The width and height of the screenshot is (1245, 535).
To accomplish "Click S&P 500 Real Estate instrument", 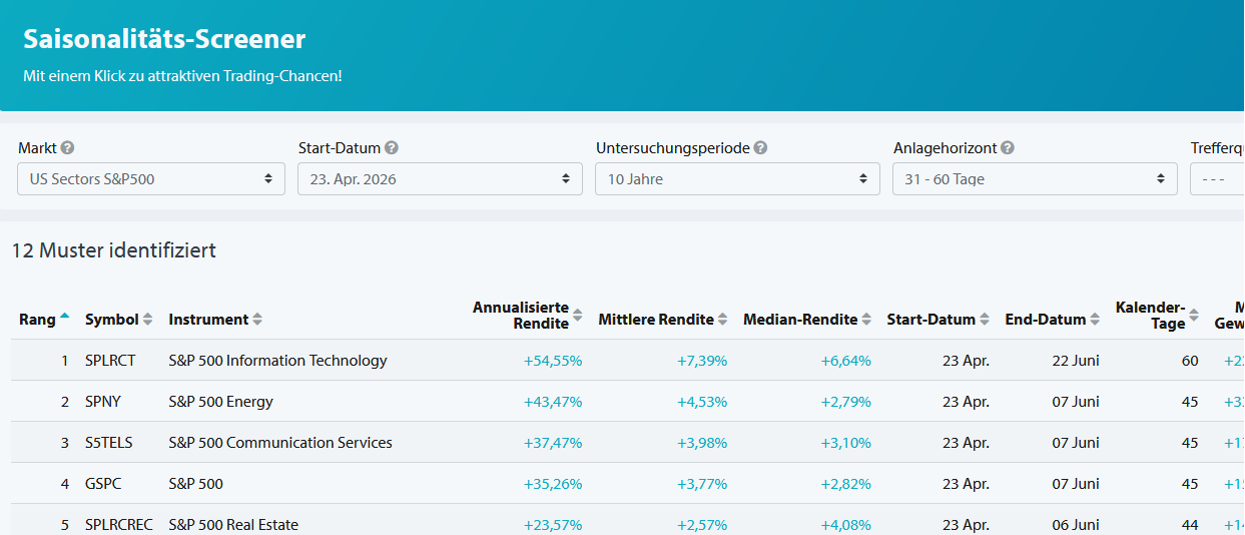I will (234, 524).
